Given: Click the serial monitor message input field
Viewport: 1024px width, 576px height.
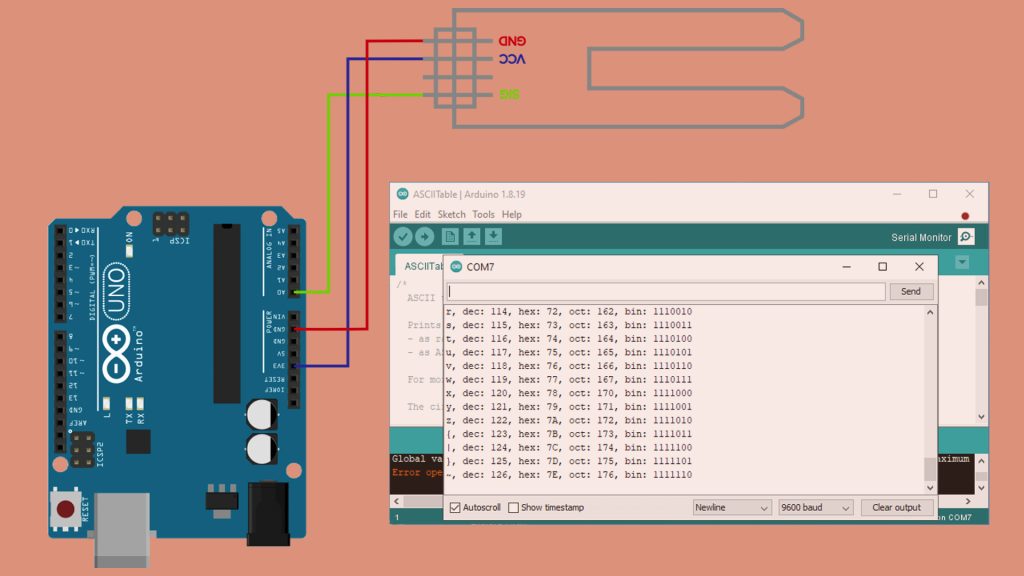Looking at the screenshot, I should click(665, 292).
